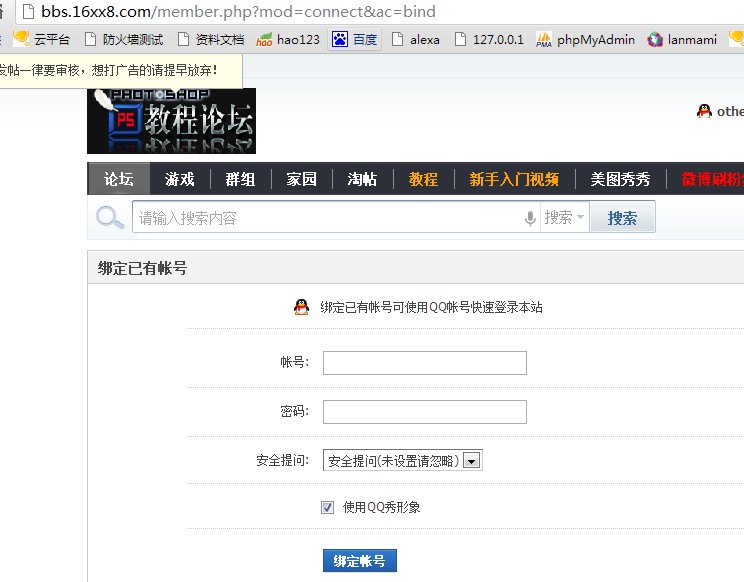Image resolution: width=744 pixels, height=582 pixels.
Task: Open the 新手入门视频 navigation tab
Action: pyautogui.click(x=514, y=179)
